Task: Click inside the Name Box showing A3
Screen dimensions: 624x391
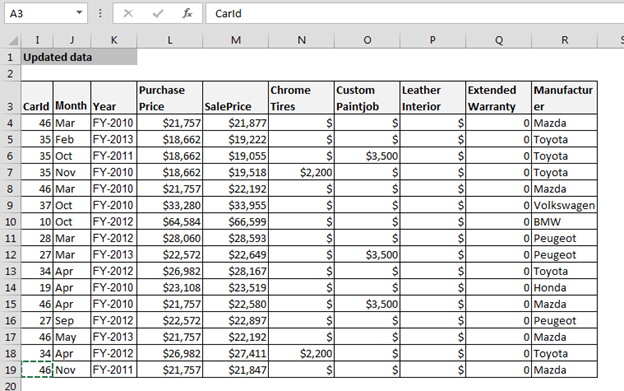Action: click(x=39, y=14)
